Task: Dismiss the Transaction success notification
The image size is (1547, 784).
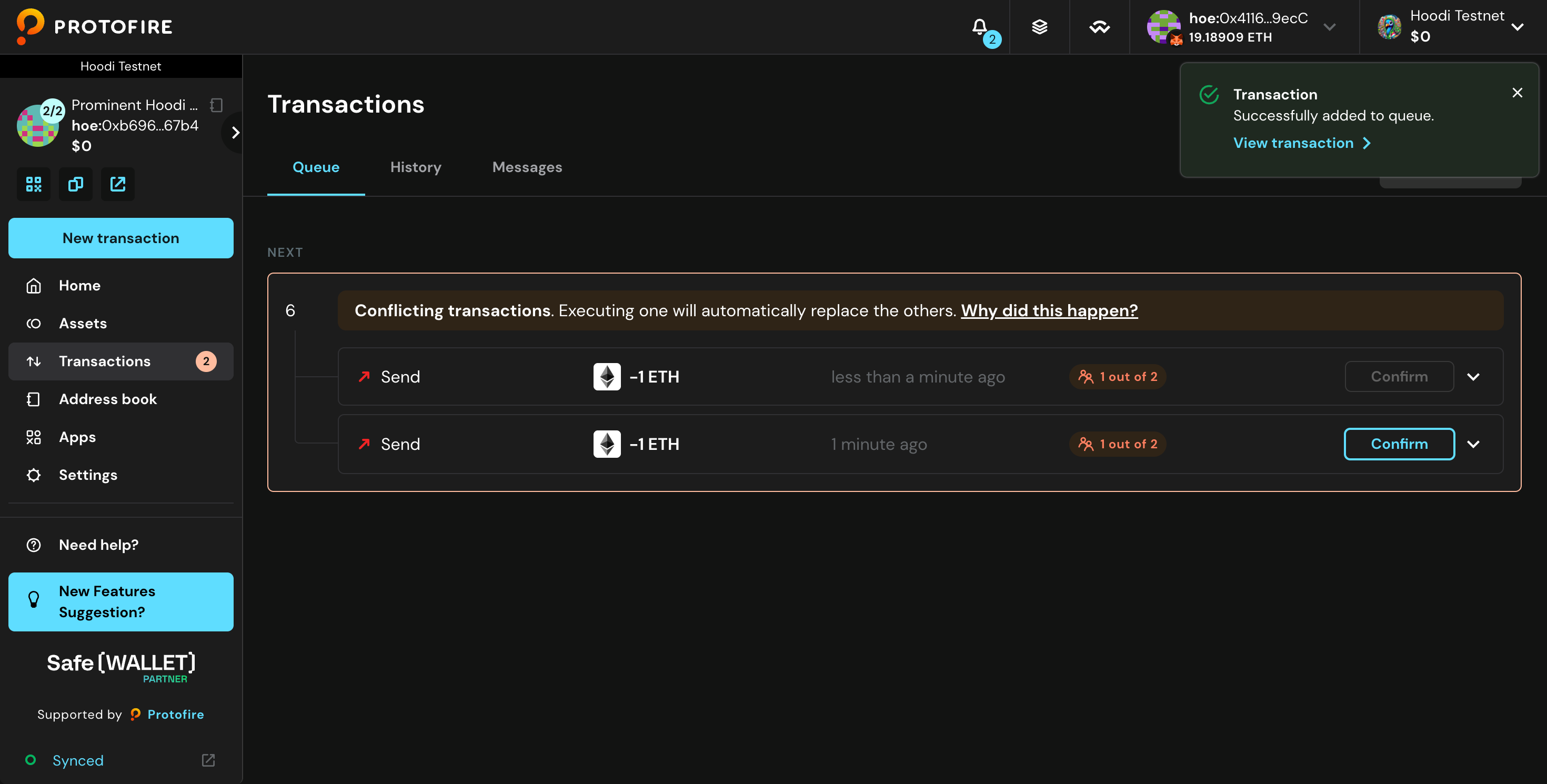Action: point(1517,93)
